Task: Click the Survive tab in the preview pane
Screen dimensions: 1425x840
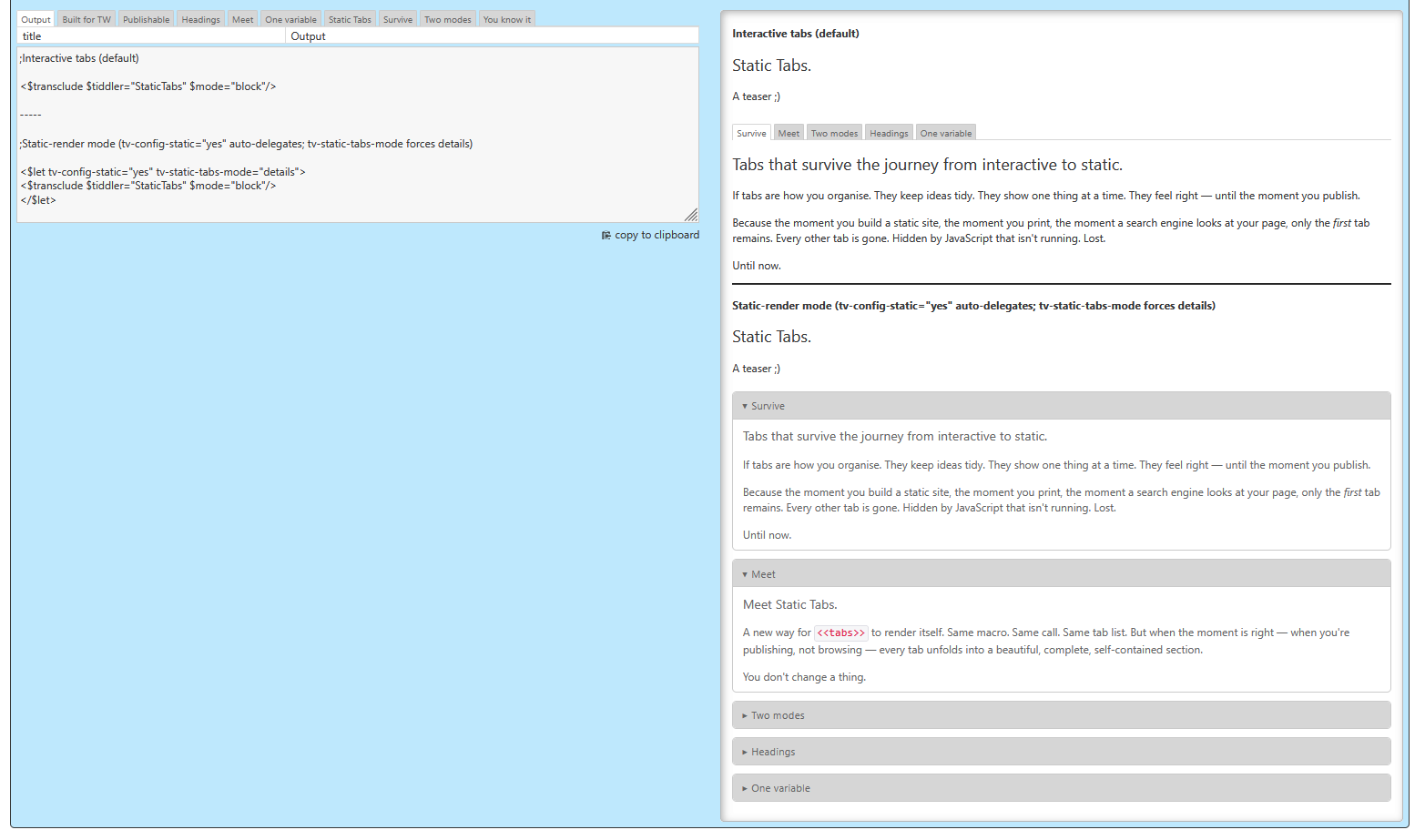Action: (751, 133)
